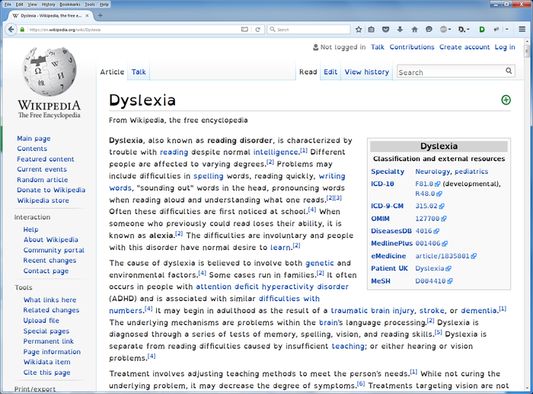Image resolution: width=533 pixels, height=394 pixels.
Task: Bookmark this page with the star icon
Action: point(359,30)
